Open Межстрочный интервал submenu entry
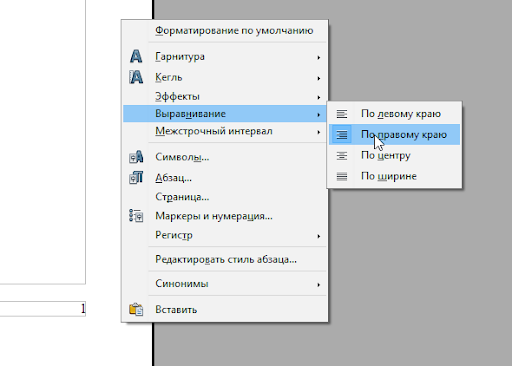 click(225, 131)
